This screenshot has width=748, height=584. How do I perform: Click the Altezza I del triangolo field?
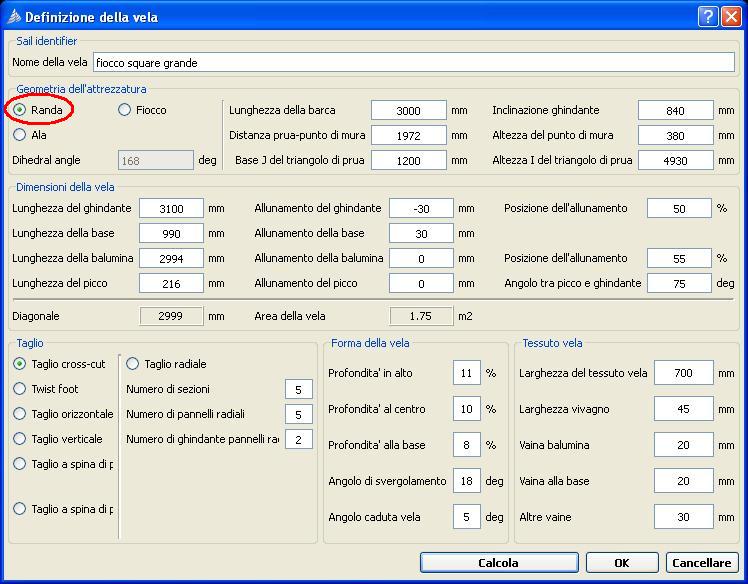click(x=675, y=160)
